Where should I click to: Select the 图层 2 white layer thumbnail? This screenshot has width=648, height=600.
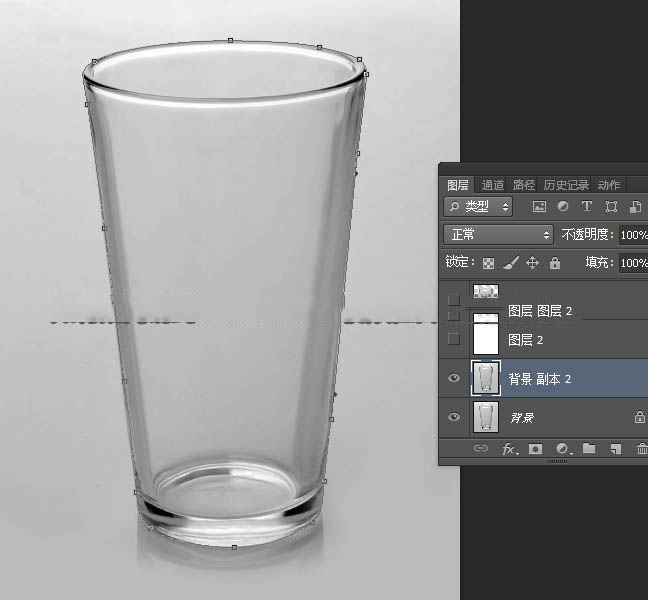click(x=486, y=339)
